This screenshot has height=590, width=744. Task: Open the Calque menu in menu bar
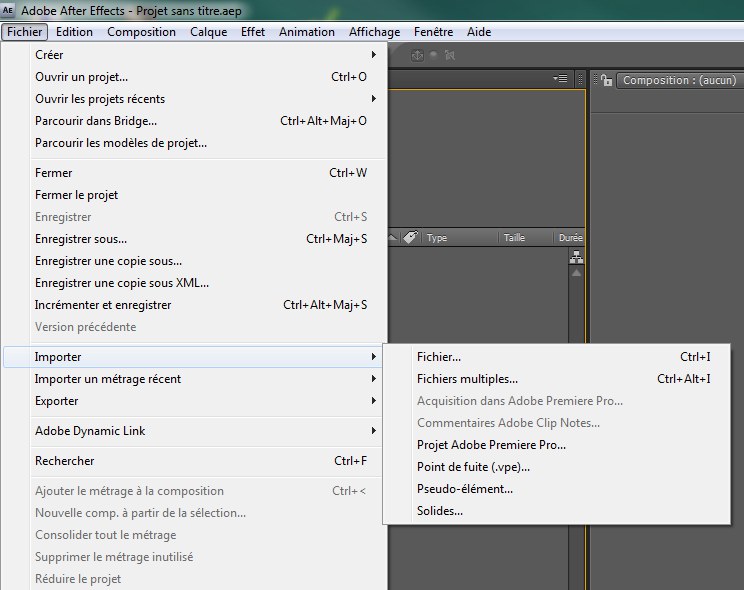pyautogui.click(x=209, y=32)
